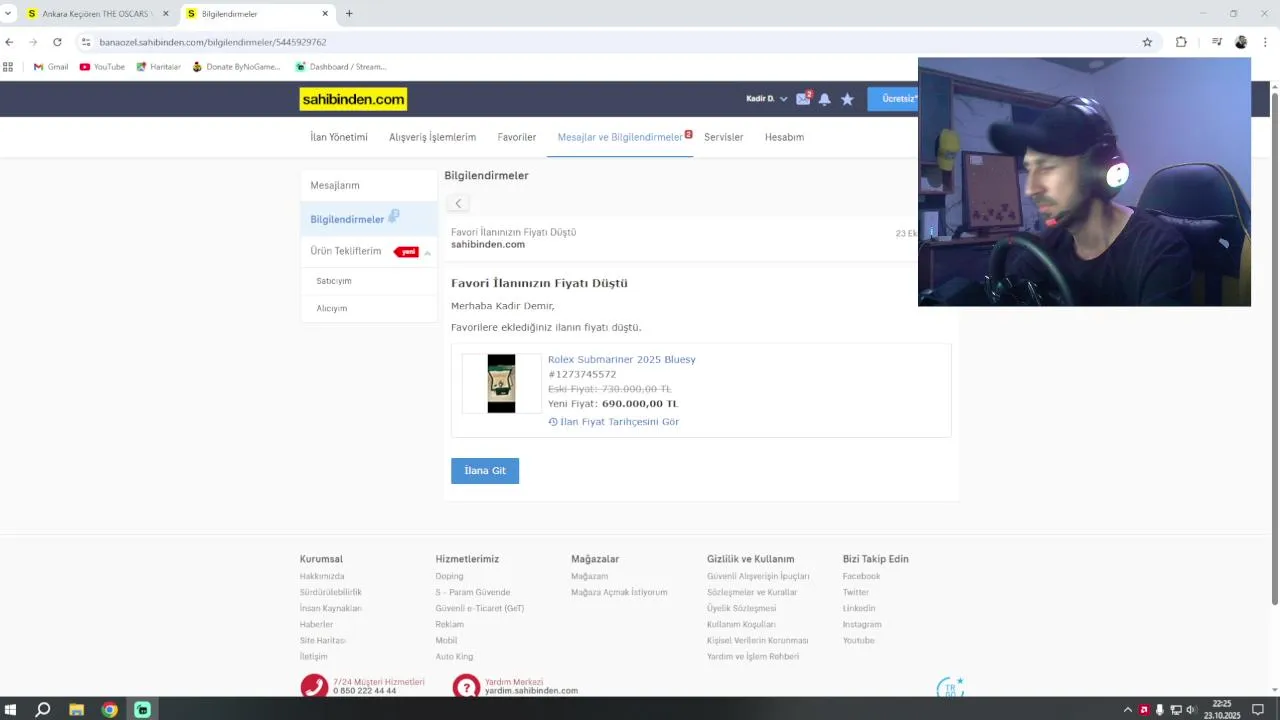This screenshot has width=1280, height=720.
Task: Select Alıcıyım in the sidebar
Action: click(369, 308)
